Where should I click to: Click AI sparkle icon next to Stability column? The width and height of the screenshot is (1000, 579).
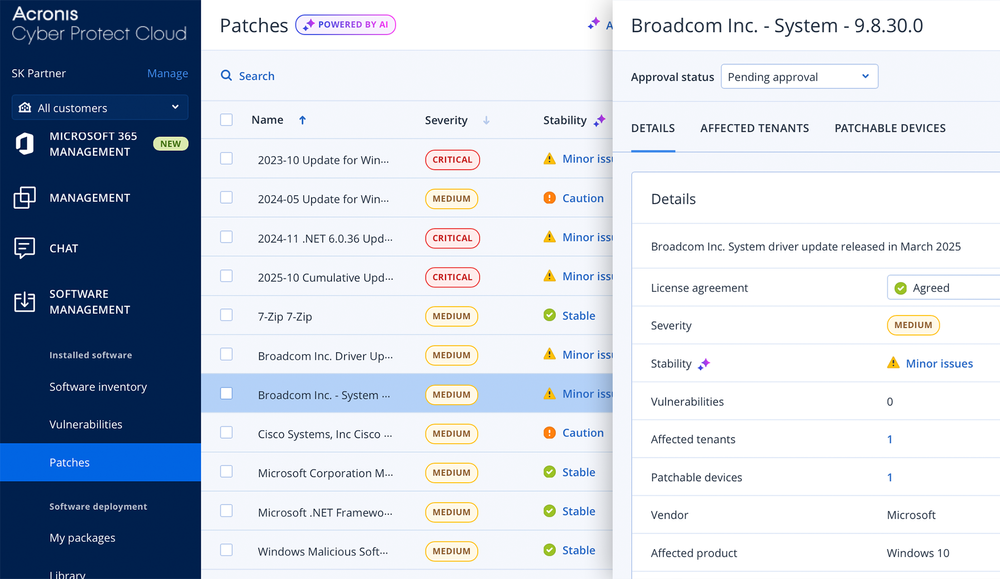point(599,120)
